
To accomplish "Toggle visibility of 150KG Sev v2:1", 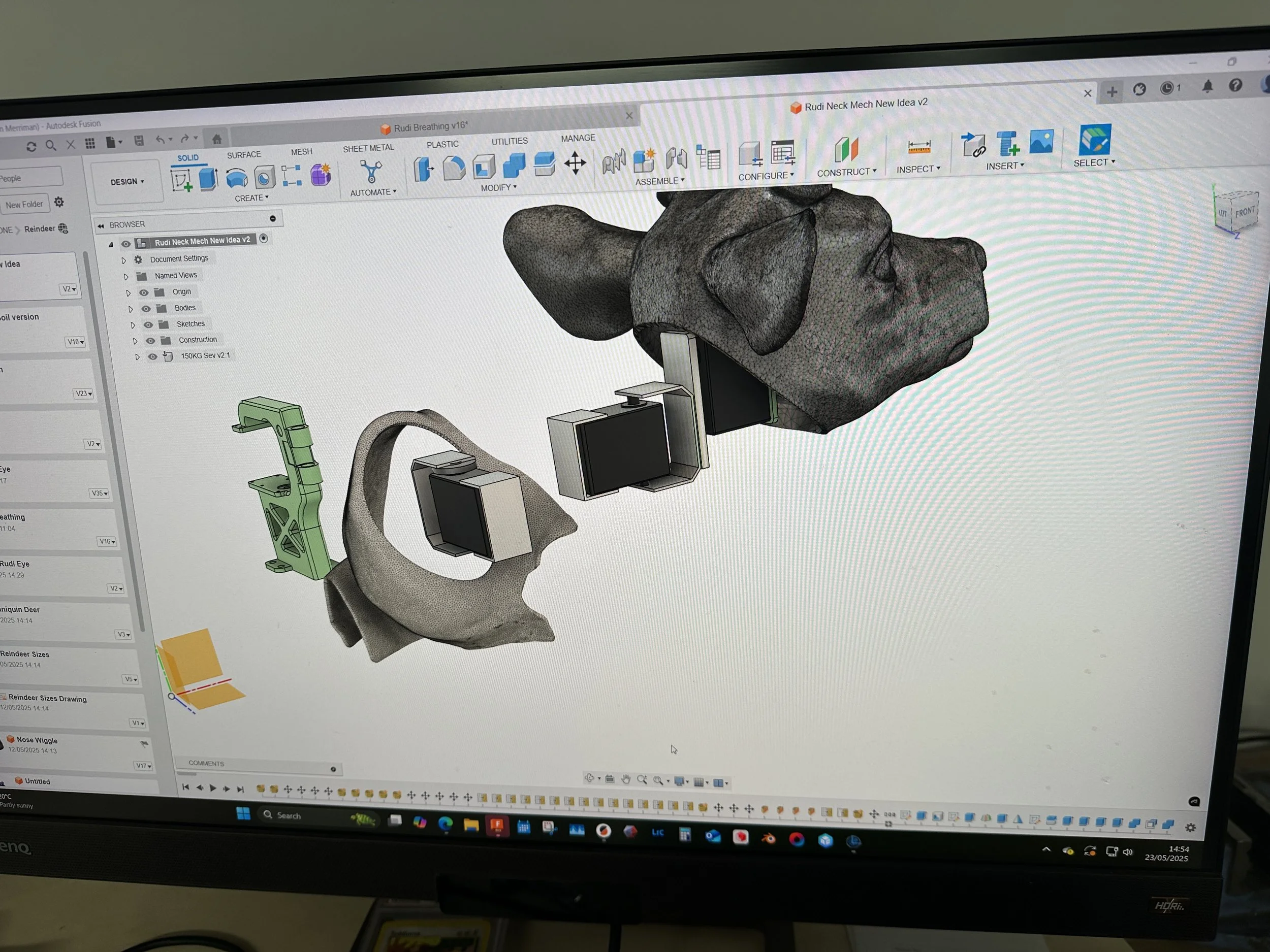I will click(153, 356).
